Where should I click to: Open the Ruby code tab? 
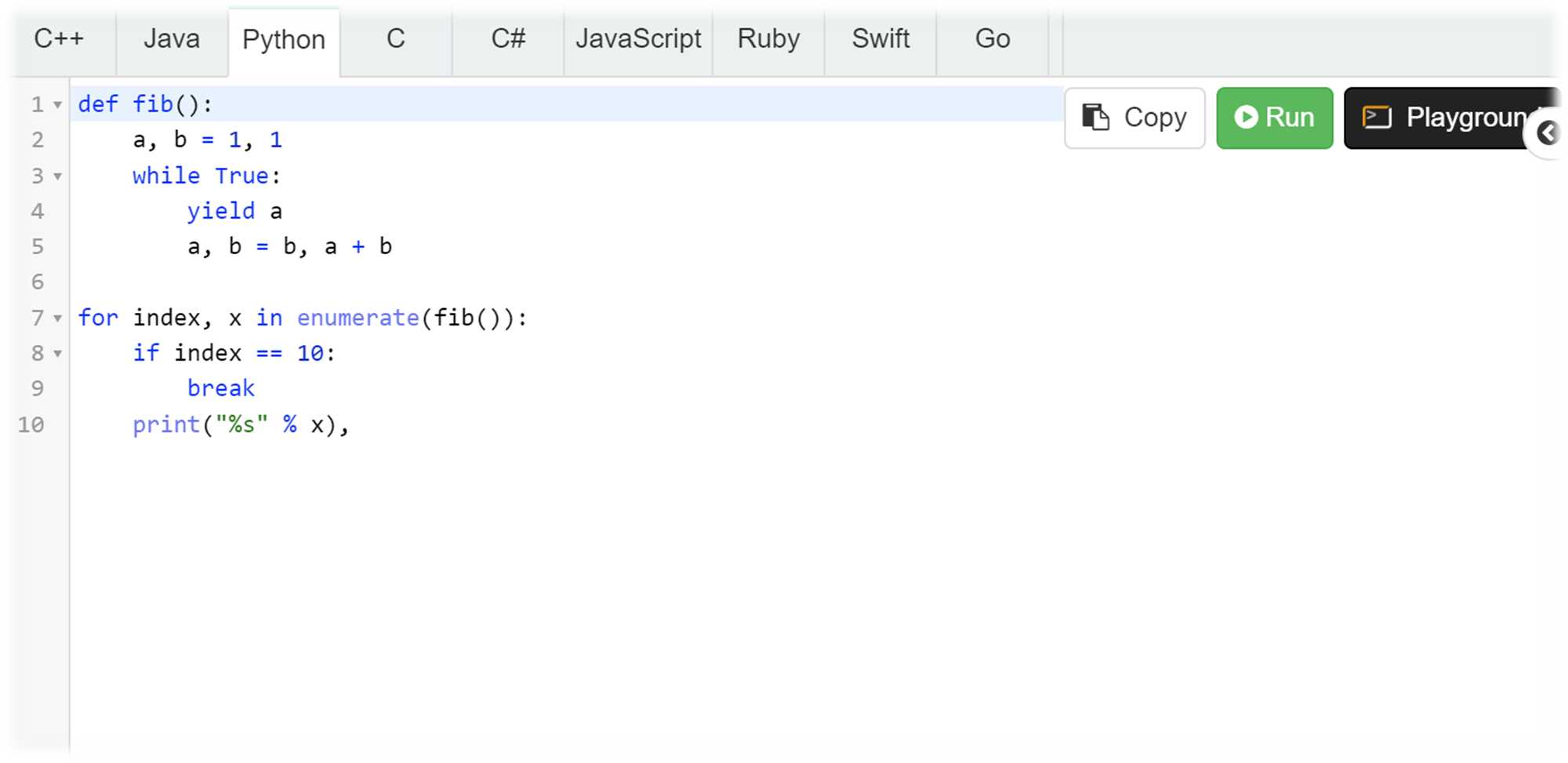coord(768,39)
